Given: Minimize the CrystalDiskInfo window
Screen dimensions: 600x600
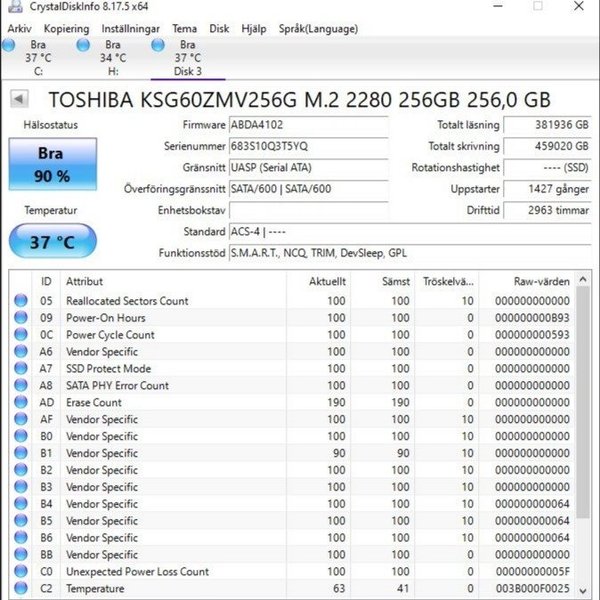Looking at the screenshot, I should (x=497, y=6).
